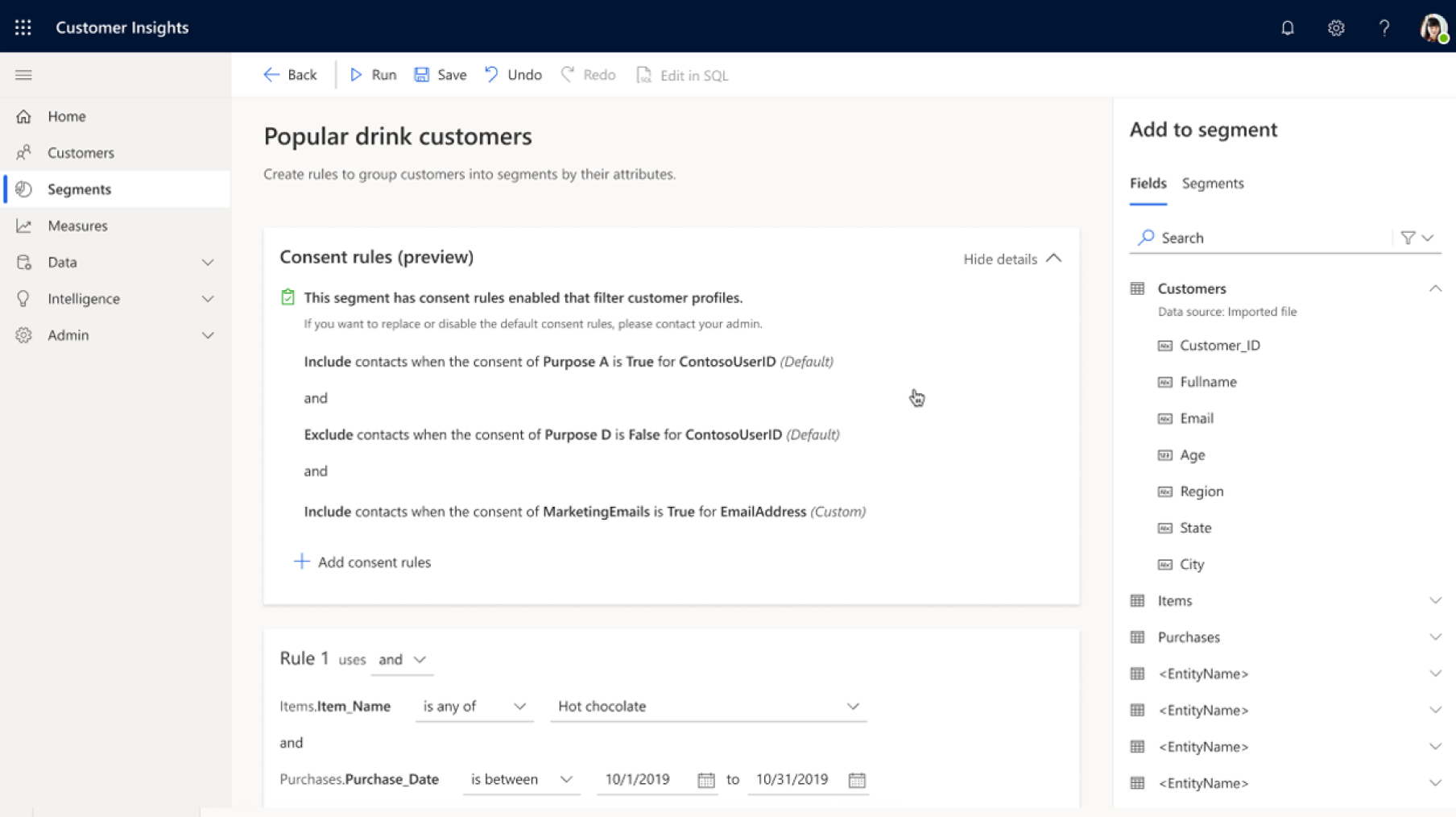The image size is (1456, 817).
Task: Click Hide details toggle
Action: pyautogui.click(x=1012, y=259)
